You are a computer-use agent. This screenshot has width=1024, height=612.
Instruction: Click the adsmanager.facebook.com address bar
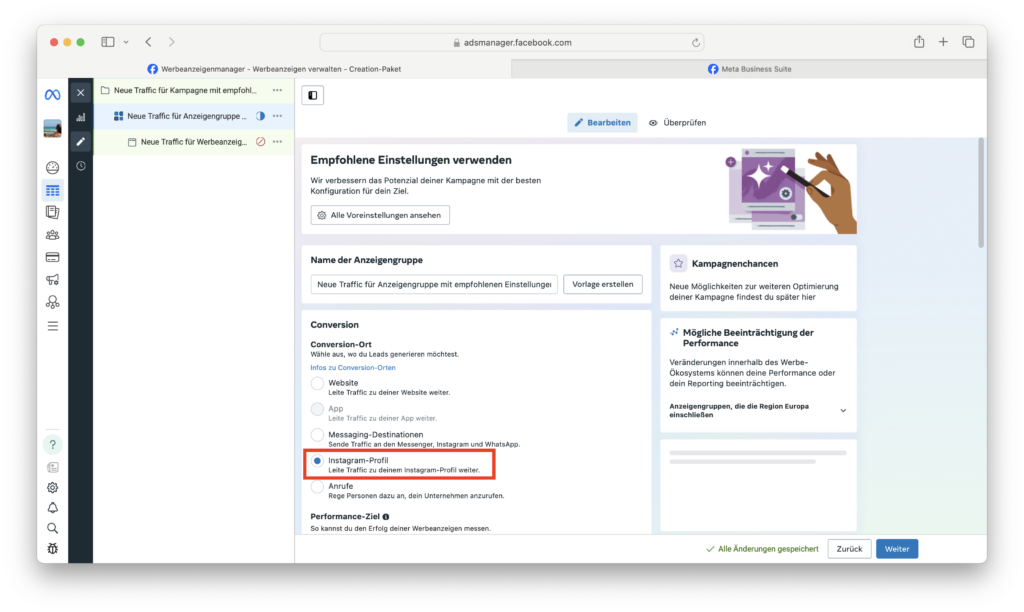(511, 42)
